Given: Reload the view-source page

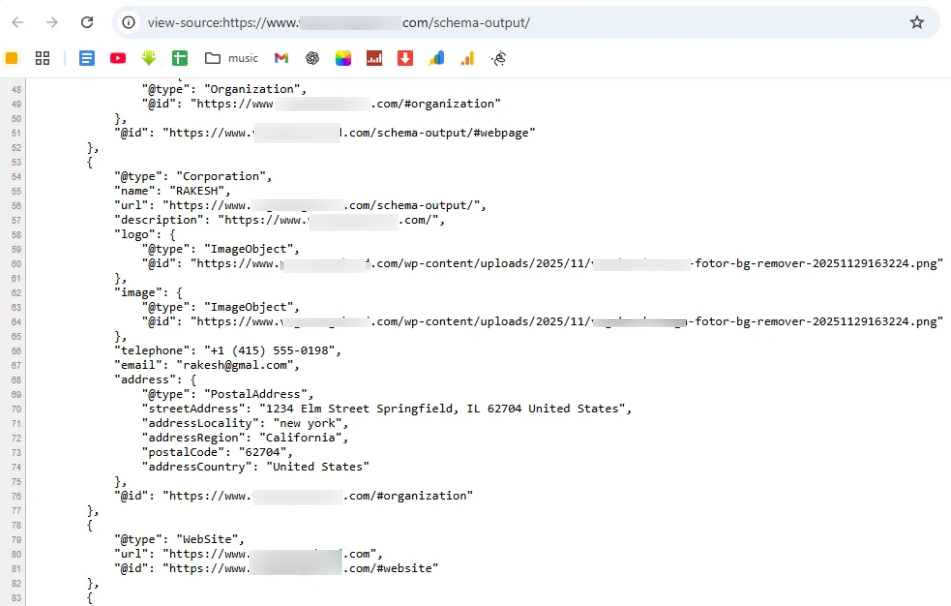Looking at the screenshot, I should click(x=89, y=19).
